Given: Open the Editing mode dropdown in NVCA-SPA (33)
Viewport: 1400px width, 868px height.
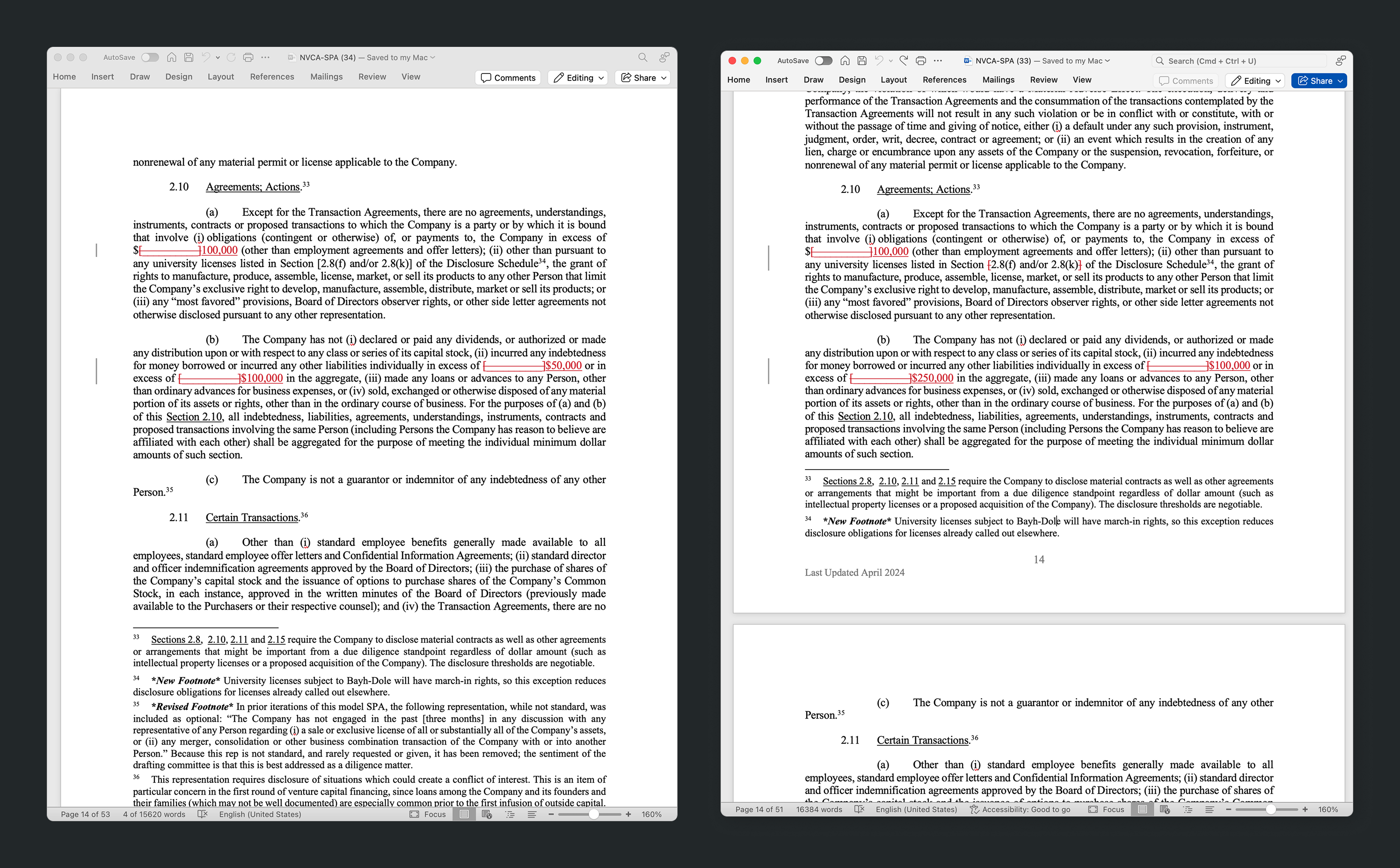Looking at the screenshot, I should [x=1256, y=81].
